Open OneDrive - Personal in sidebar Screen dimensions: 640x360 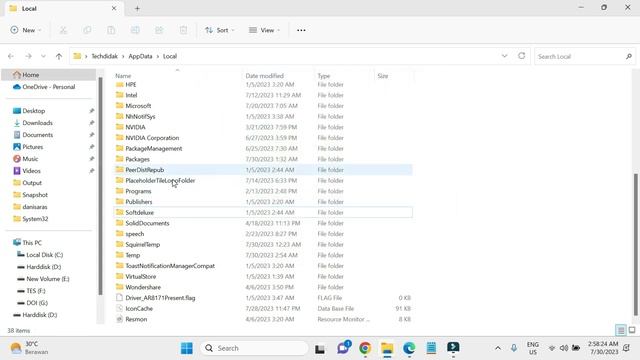pos(49,87)
